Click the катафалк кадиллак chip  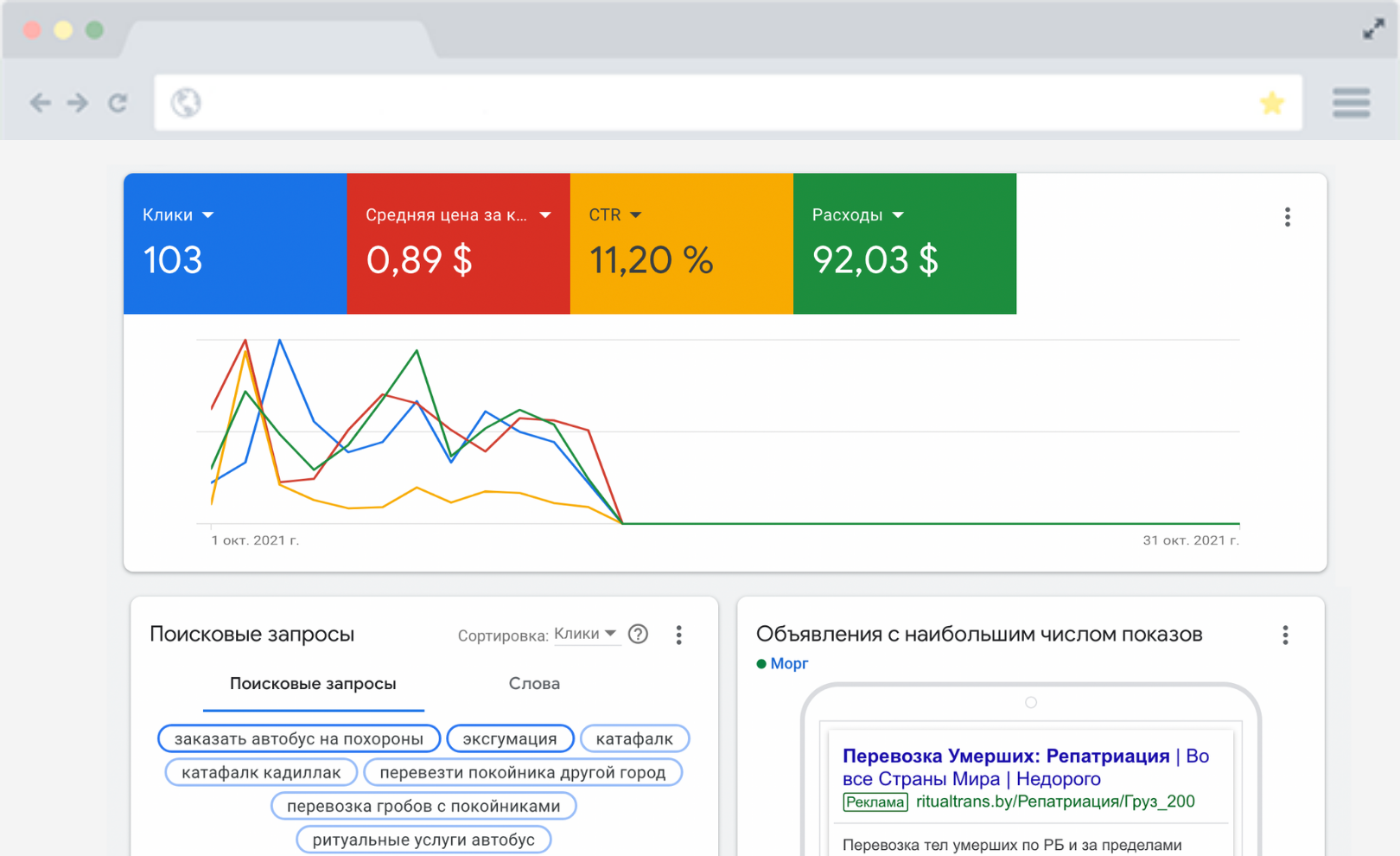click(x=261, y=772)
